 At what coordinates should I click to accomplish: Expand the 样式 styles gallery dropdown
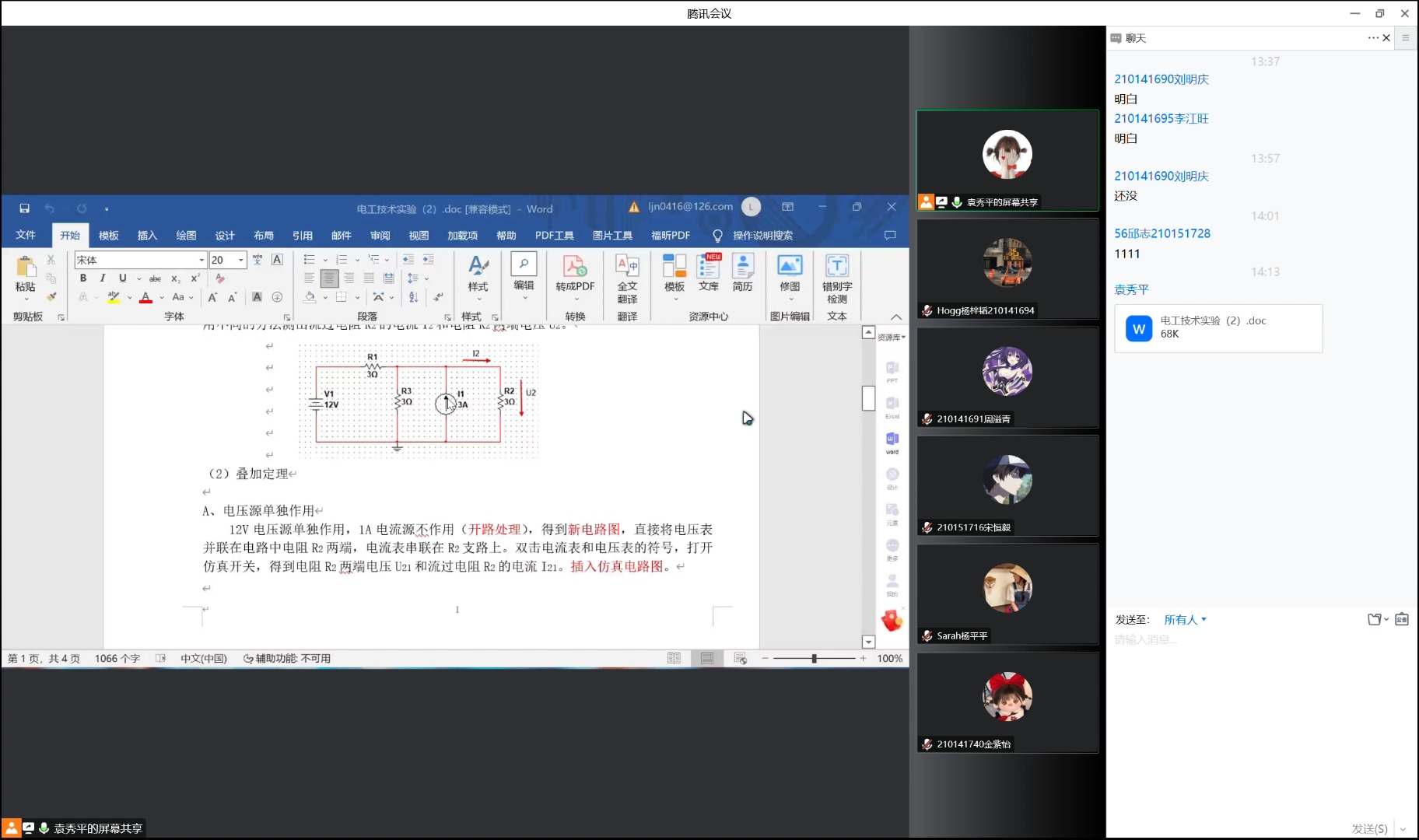click(478, 299)
